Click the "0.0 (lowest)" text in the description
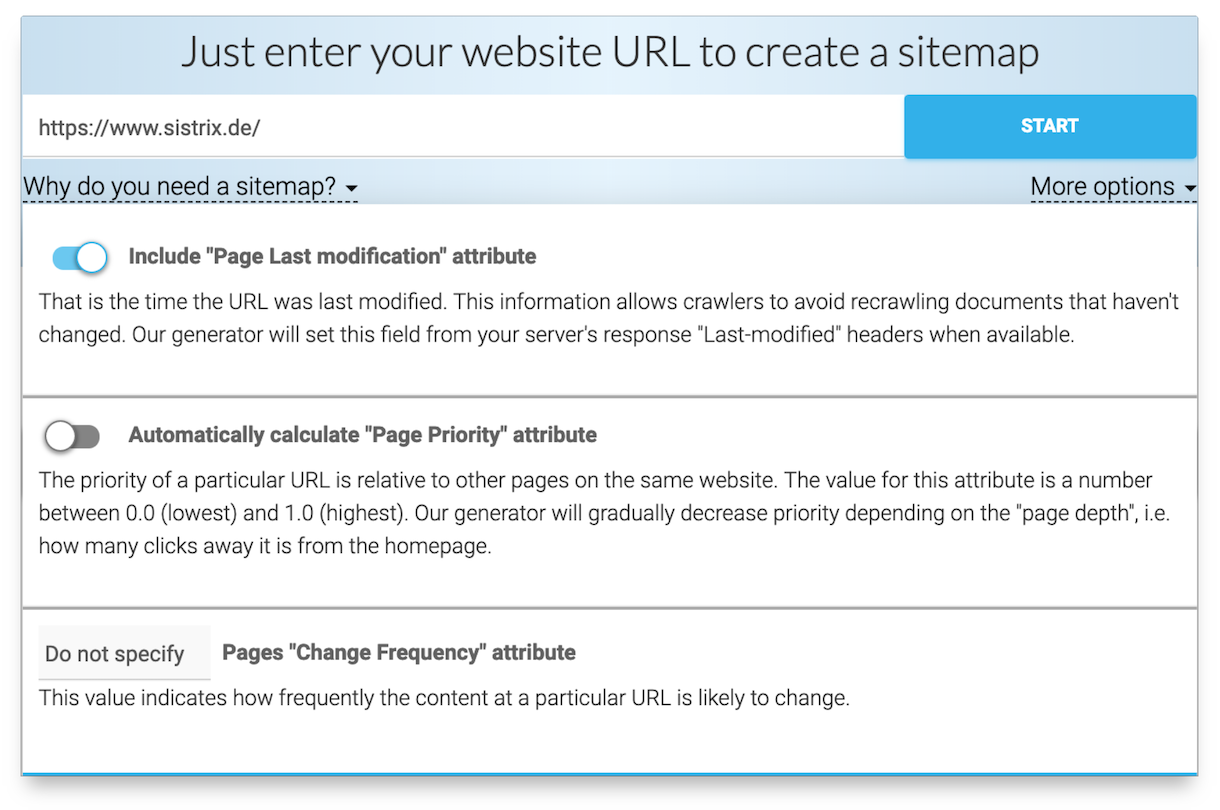The image size is (1220, 810). click(162, 514)
